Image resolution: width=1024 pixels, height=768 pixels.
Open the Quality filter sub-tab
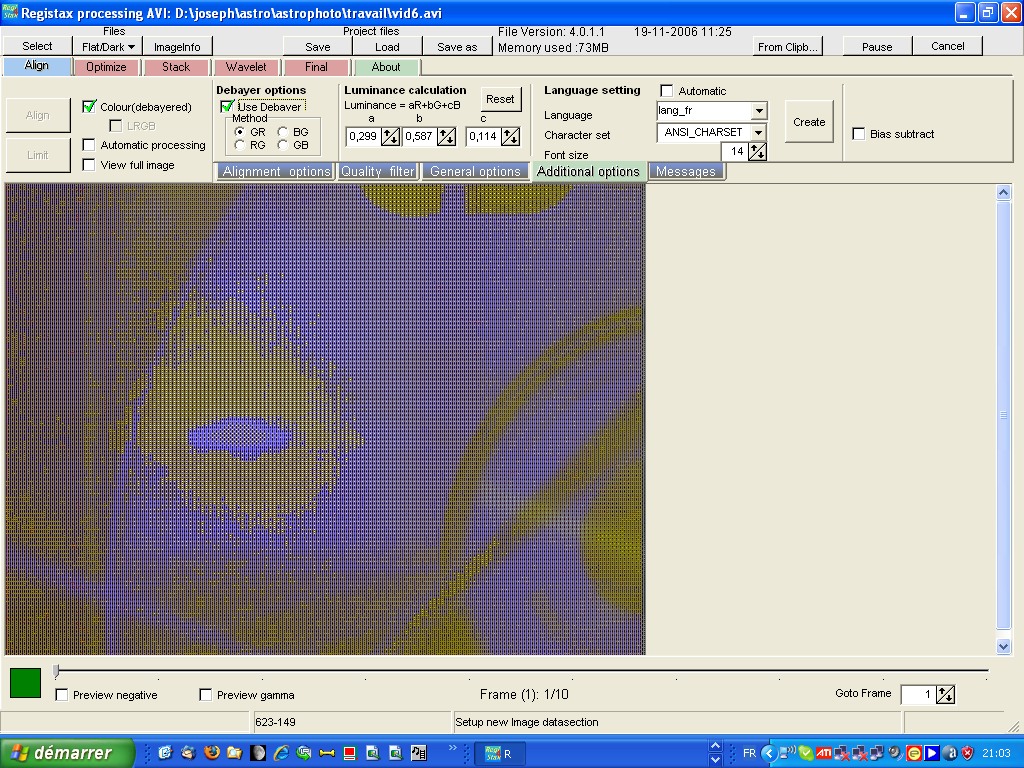(x=377, y=172)
